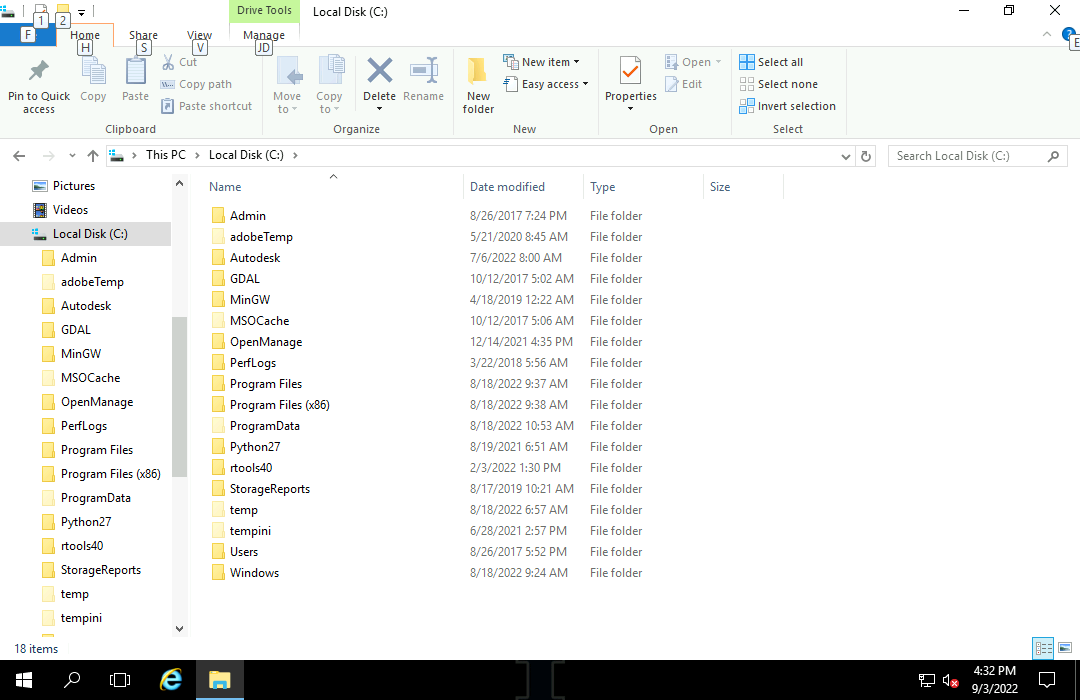Click the New folder icon in ribbon
1080x700 pixels.
(478, 72)
